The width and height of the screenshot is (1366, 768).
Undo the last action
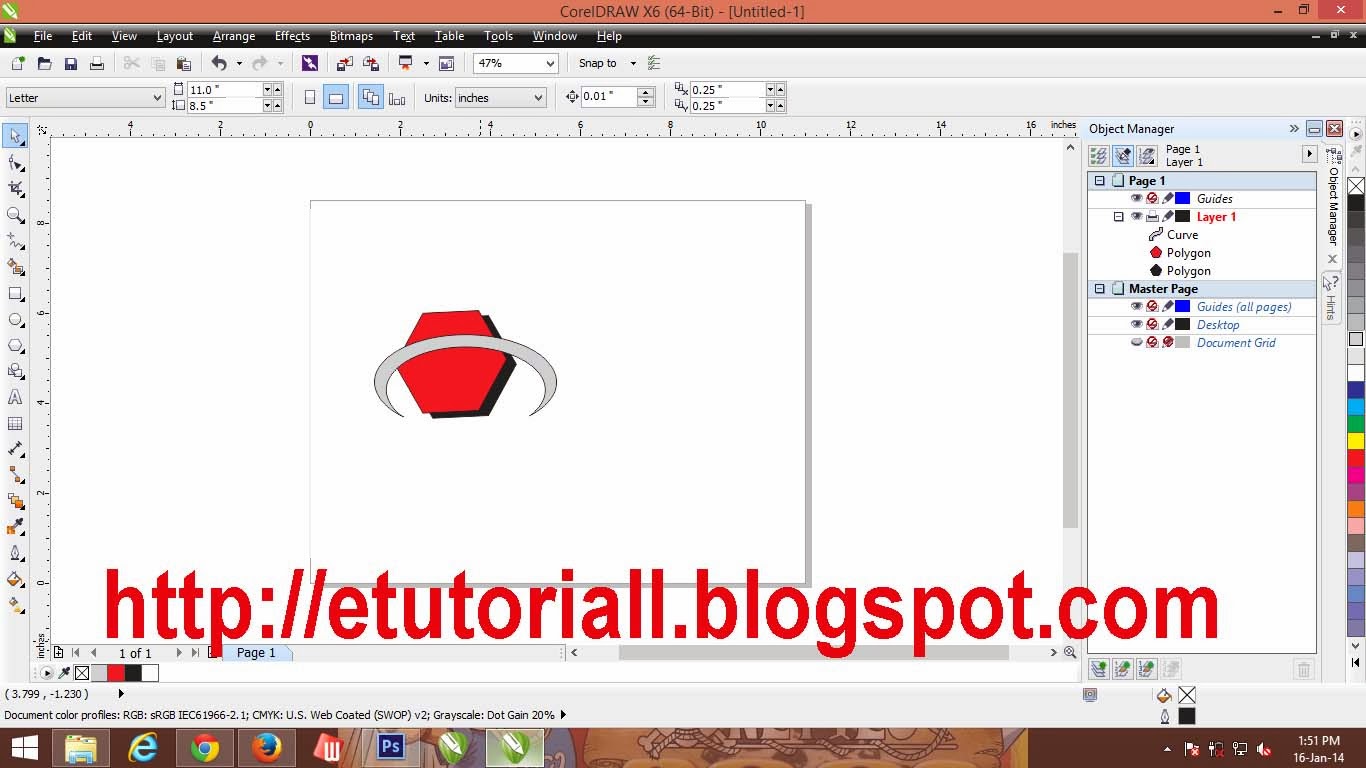(x=219, y=63)
